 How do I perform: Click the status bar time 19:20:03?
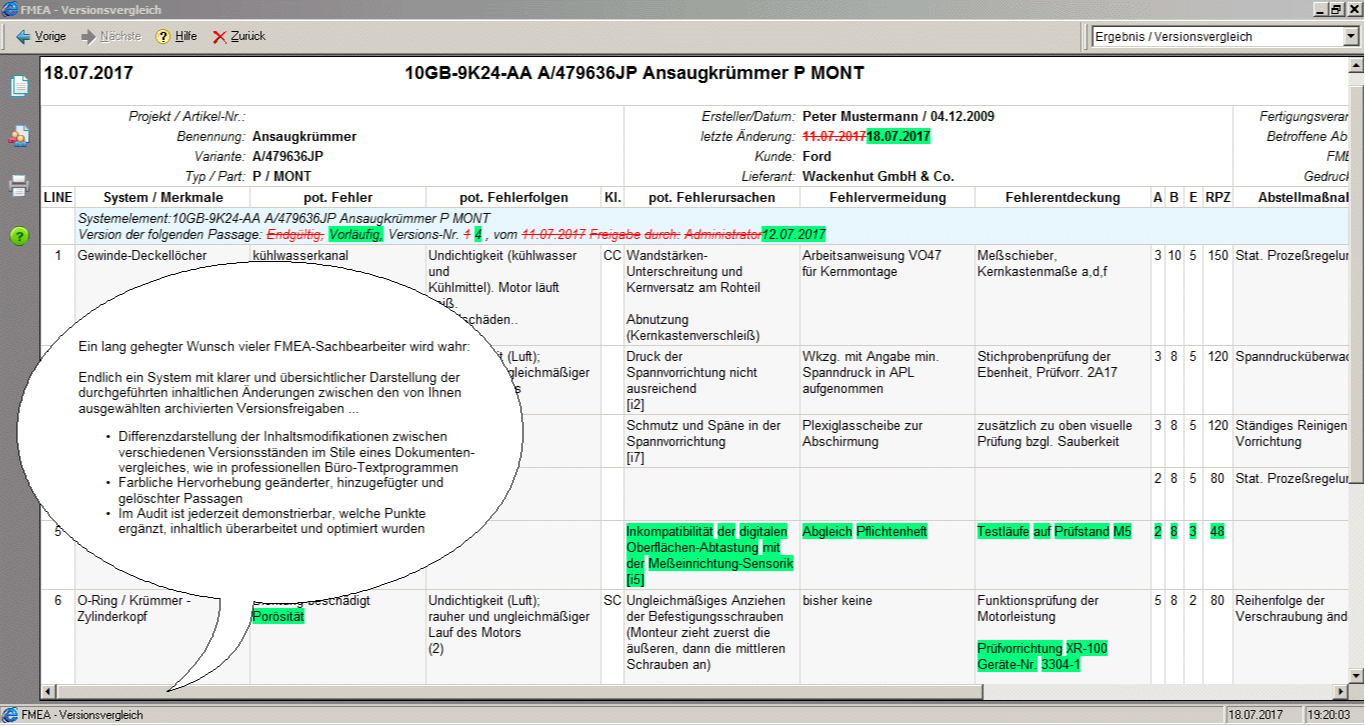tap(1328, 715)
